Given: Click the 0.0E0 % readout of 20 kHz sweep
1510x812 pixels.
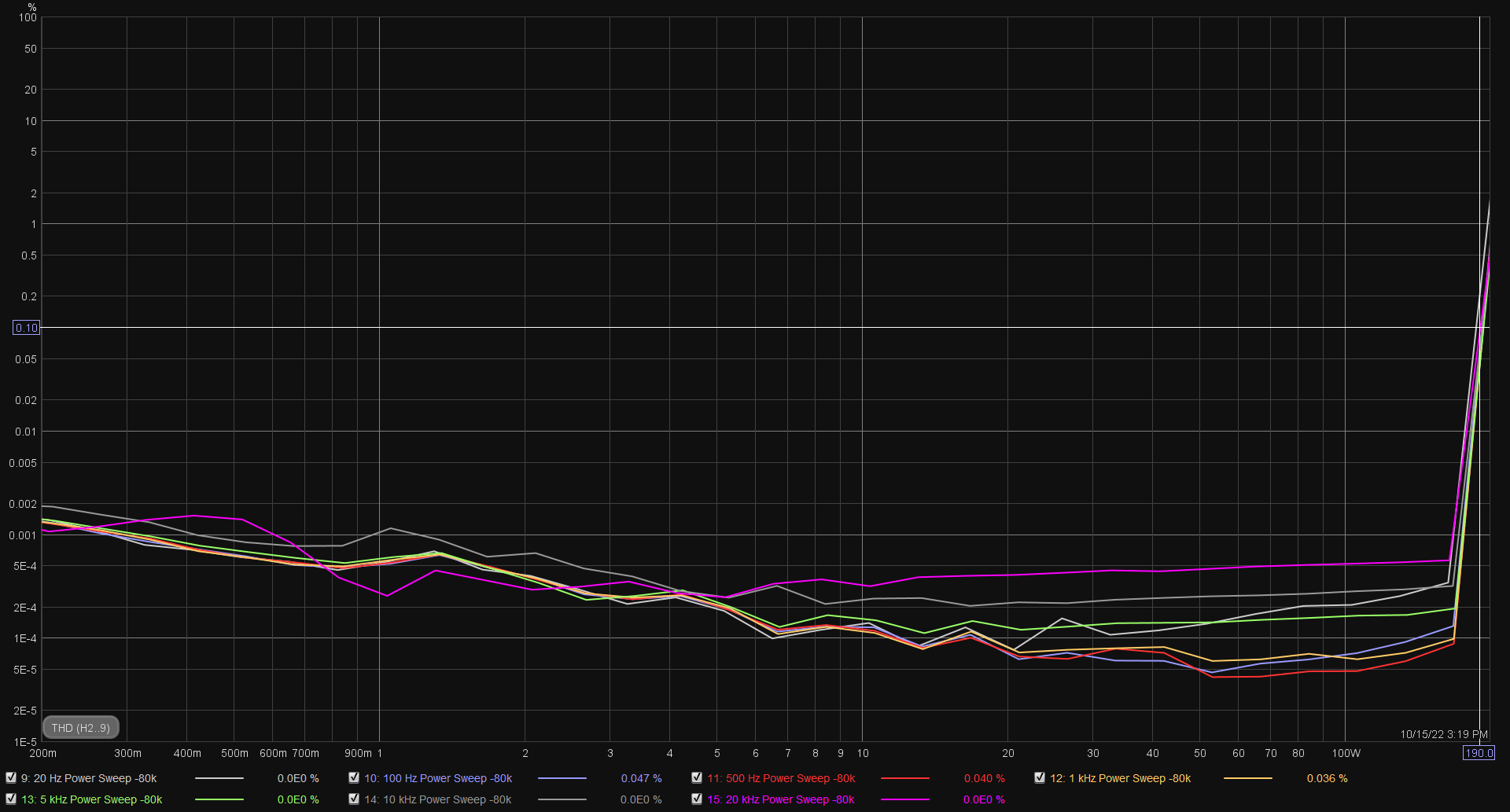Looking at the screenshot, I should click(x=984, y=799).
